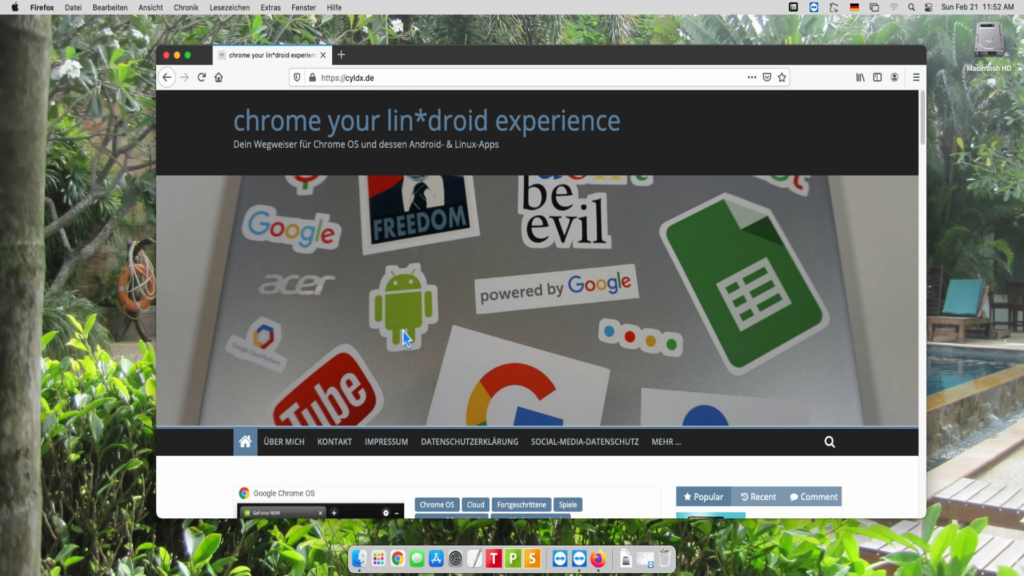
Task: Click the Firefox reload page button
Action: point(201,77)
